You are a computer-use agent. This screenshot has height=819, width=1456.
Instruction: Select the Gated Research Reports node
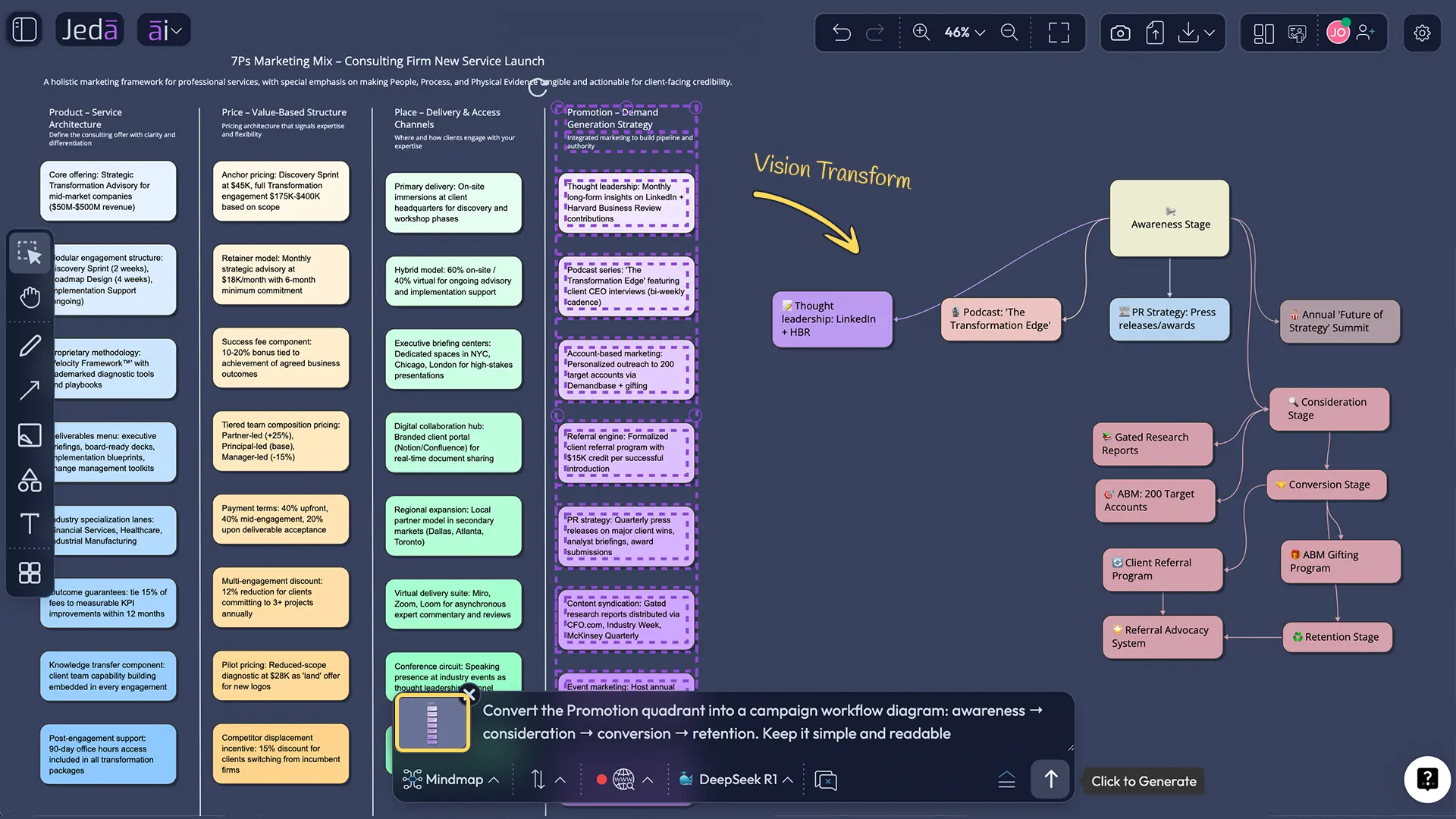click(x=1153, y=444)
